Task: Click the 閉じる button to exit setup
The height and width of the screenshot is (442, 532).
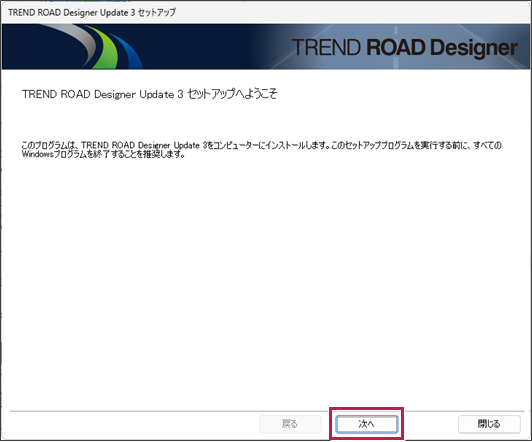Action: tap(489, 424)
